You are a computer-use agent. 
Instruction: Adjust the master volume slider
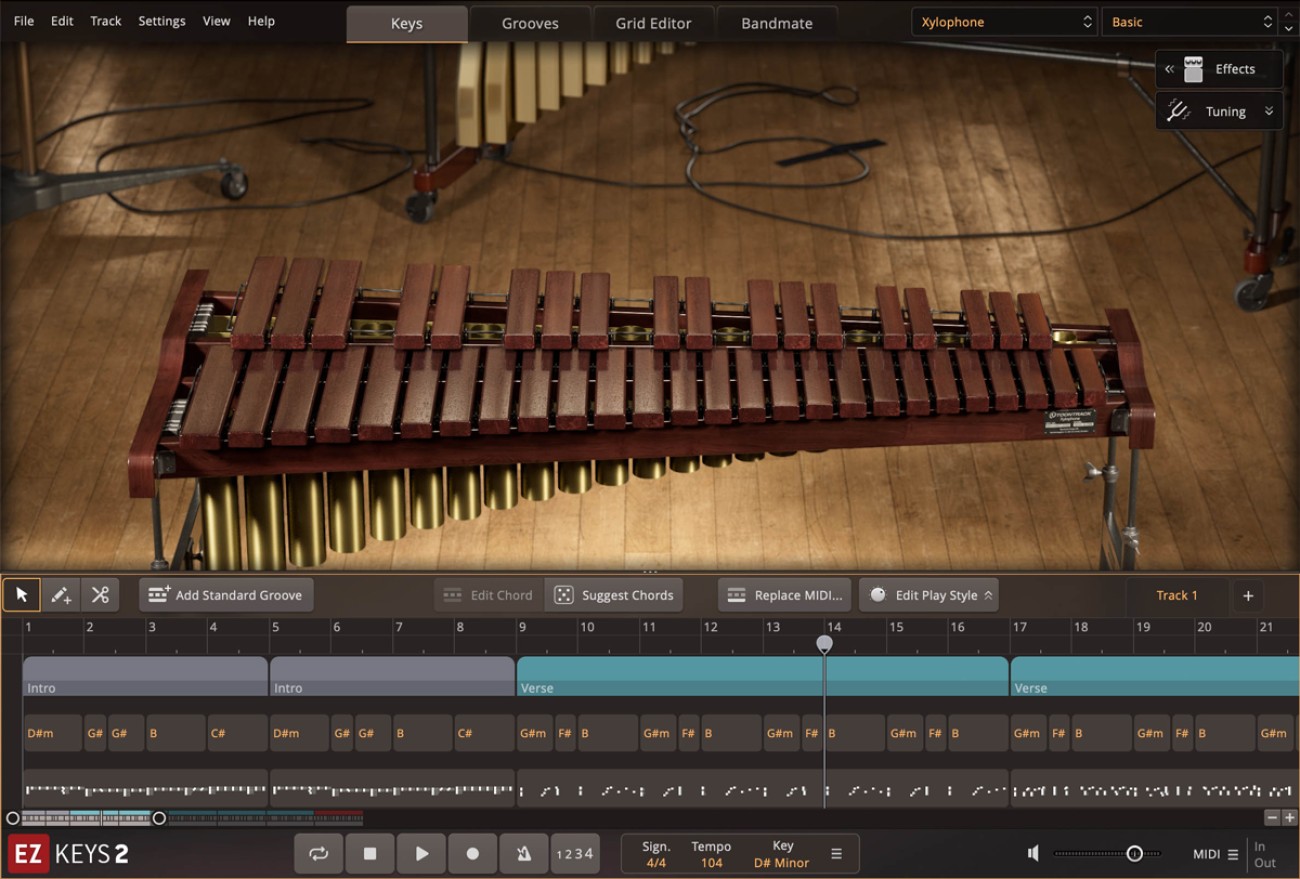(1135, 853)
